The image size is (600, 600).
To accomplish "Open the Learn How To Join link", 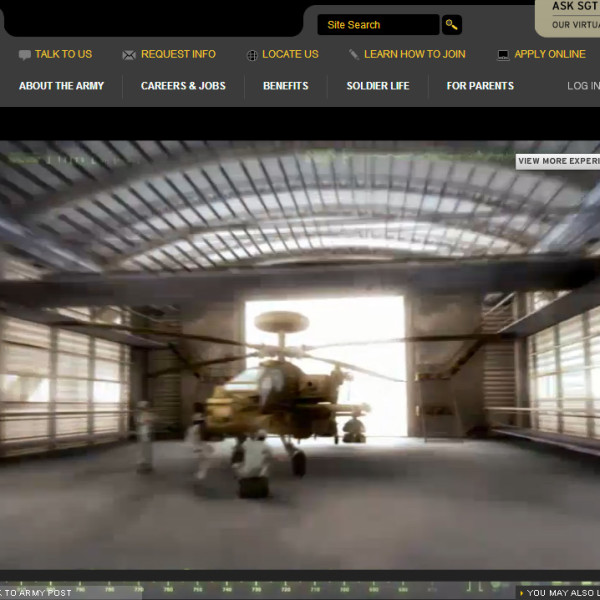I will point(415,54).
